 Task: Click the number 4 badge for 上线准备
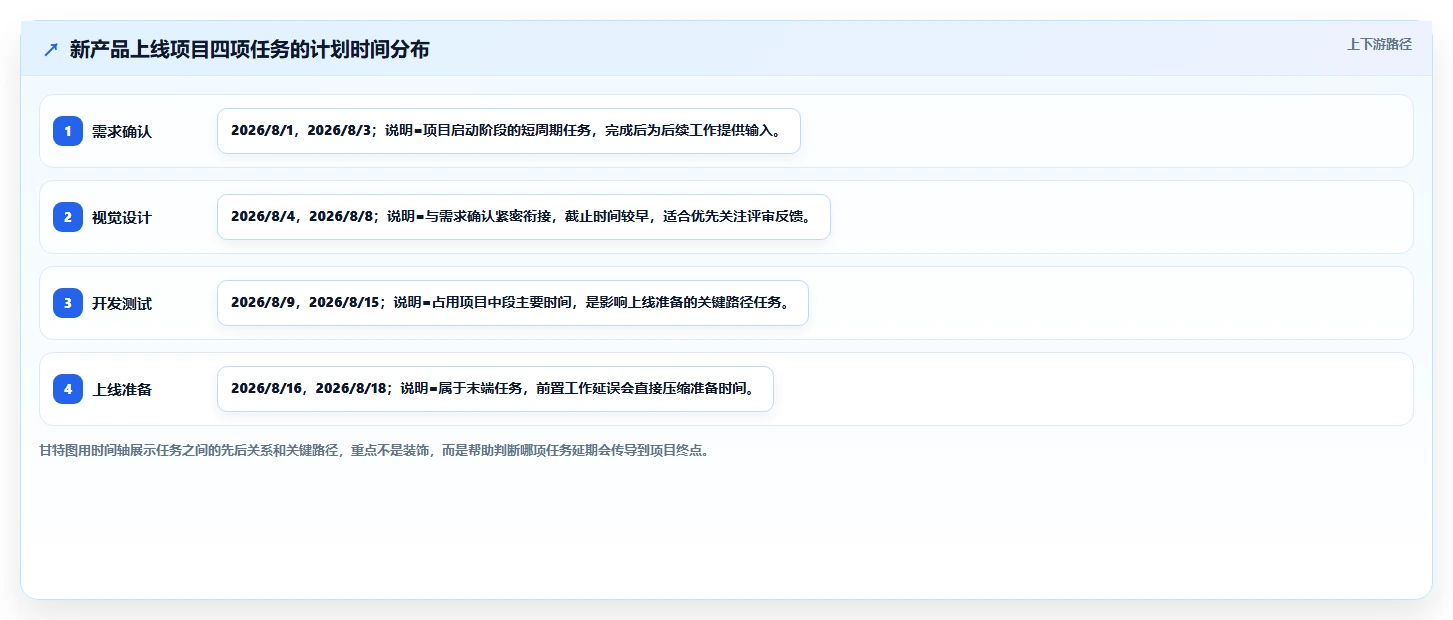coord(68,389)
